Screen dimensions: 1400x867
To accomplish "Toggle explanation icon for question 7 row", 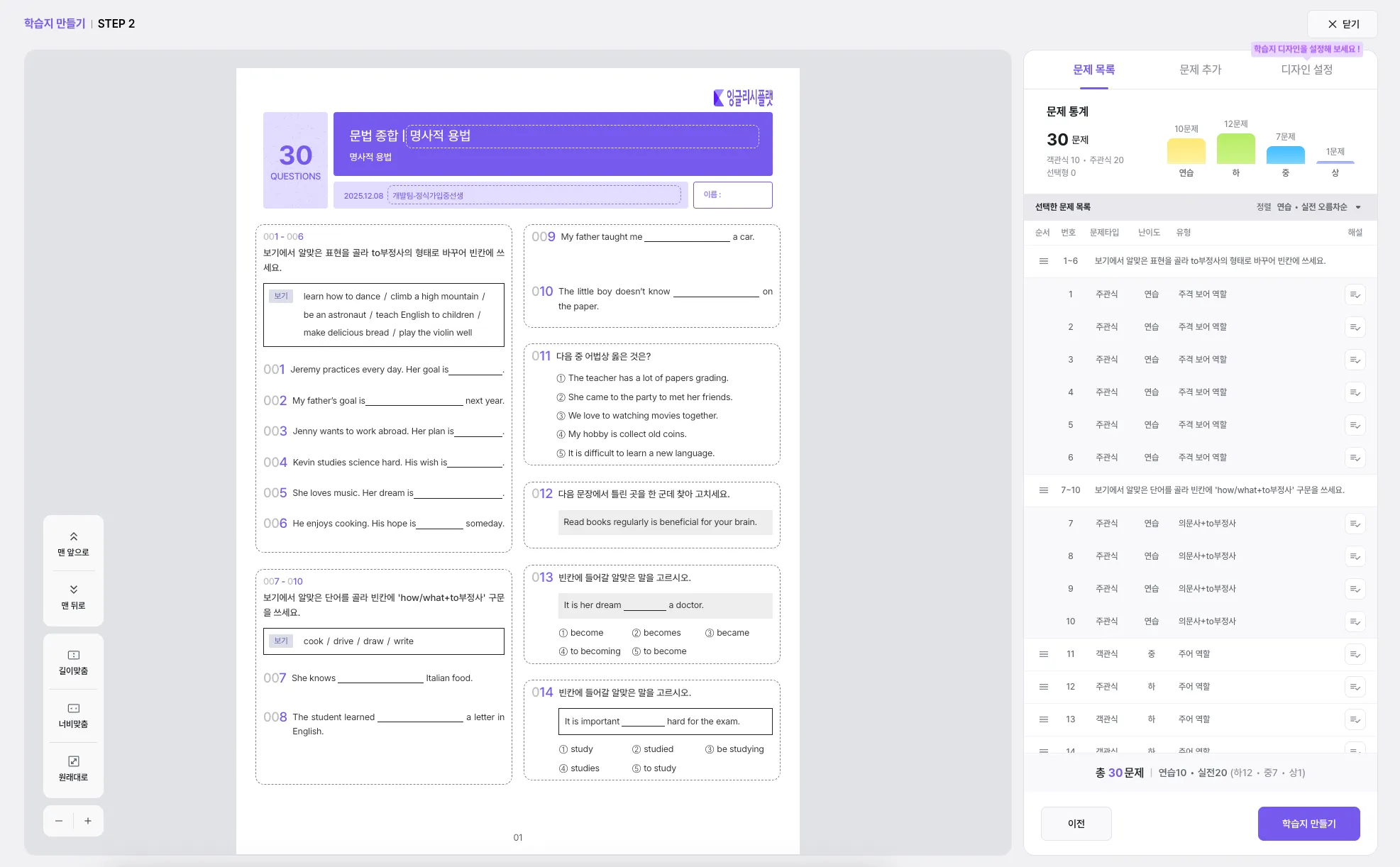I will coord(1355,524).
